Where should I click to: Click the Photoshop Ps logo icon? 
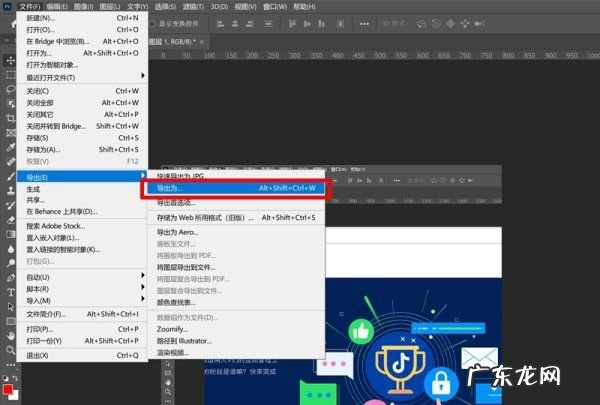point(8,6)
